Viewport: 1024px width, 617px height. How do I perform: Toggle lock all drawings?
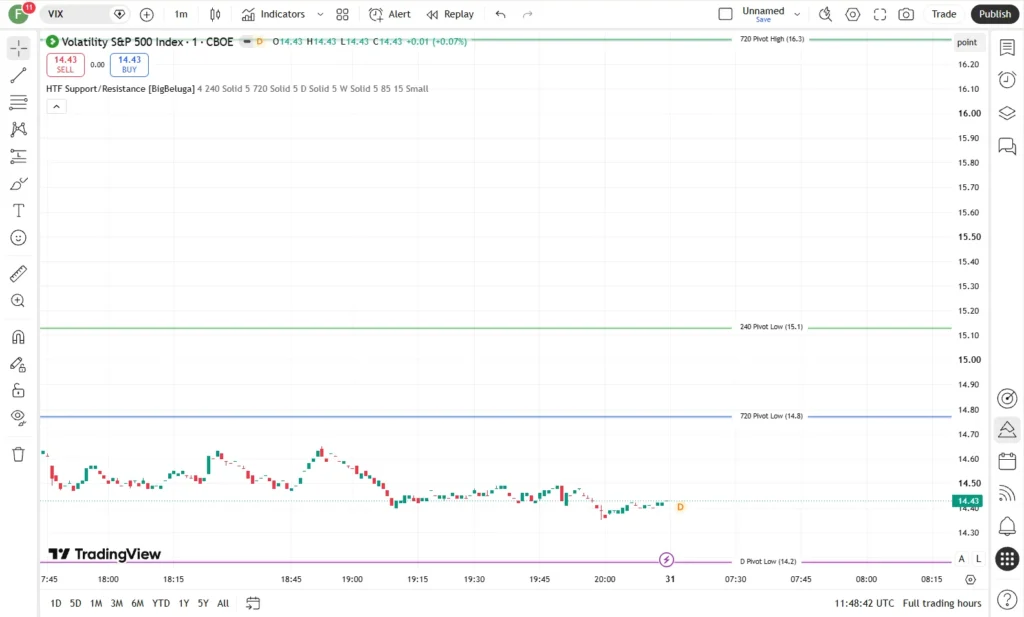(18, 391)
